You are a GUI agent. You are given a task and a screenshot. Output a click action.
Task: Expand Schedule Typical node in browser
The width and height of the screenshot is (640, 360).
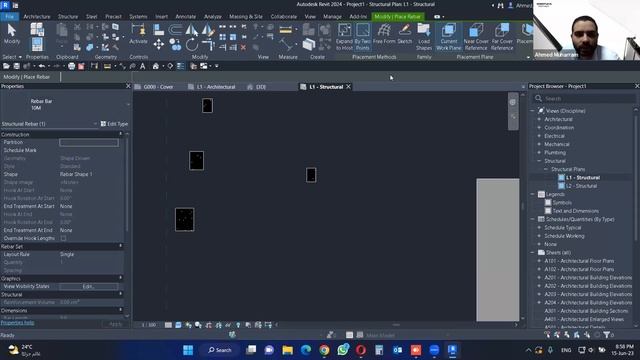click(539, 228)
